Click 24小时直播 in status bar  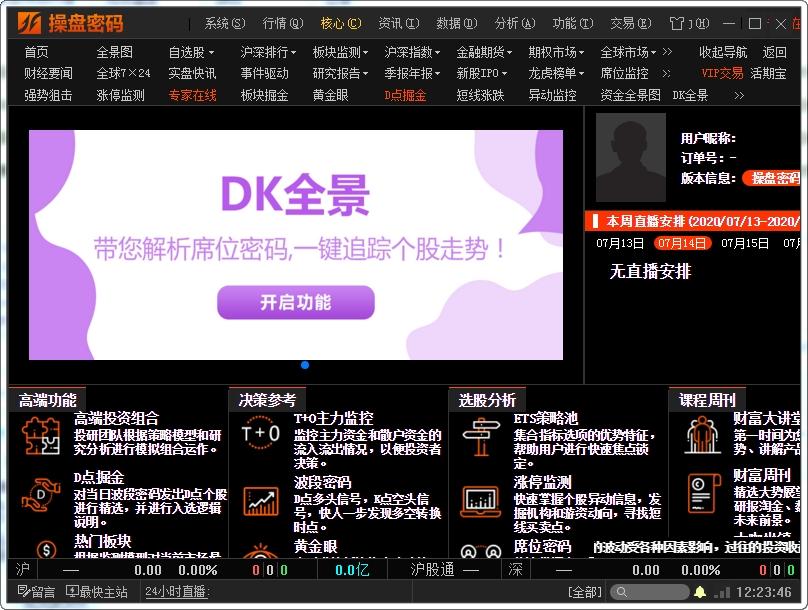click(x=177, y=592)
